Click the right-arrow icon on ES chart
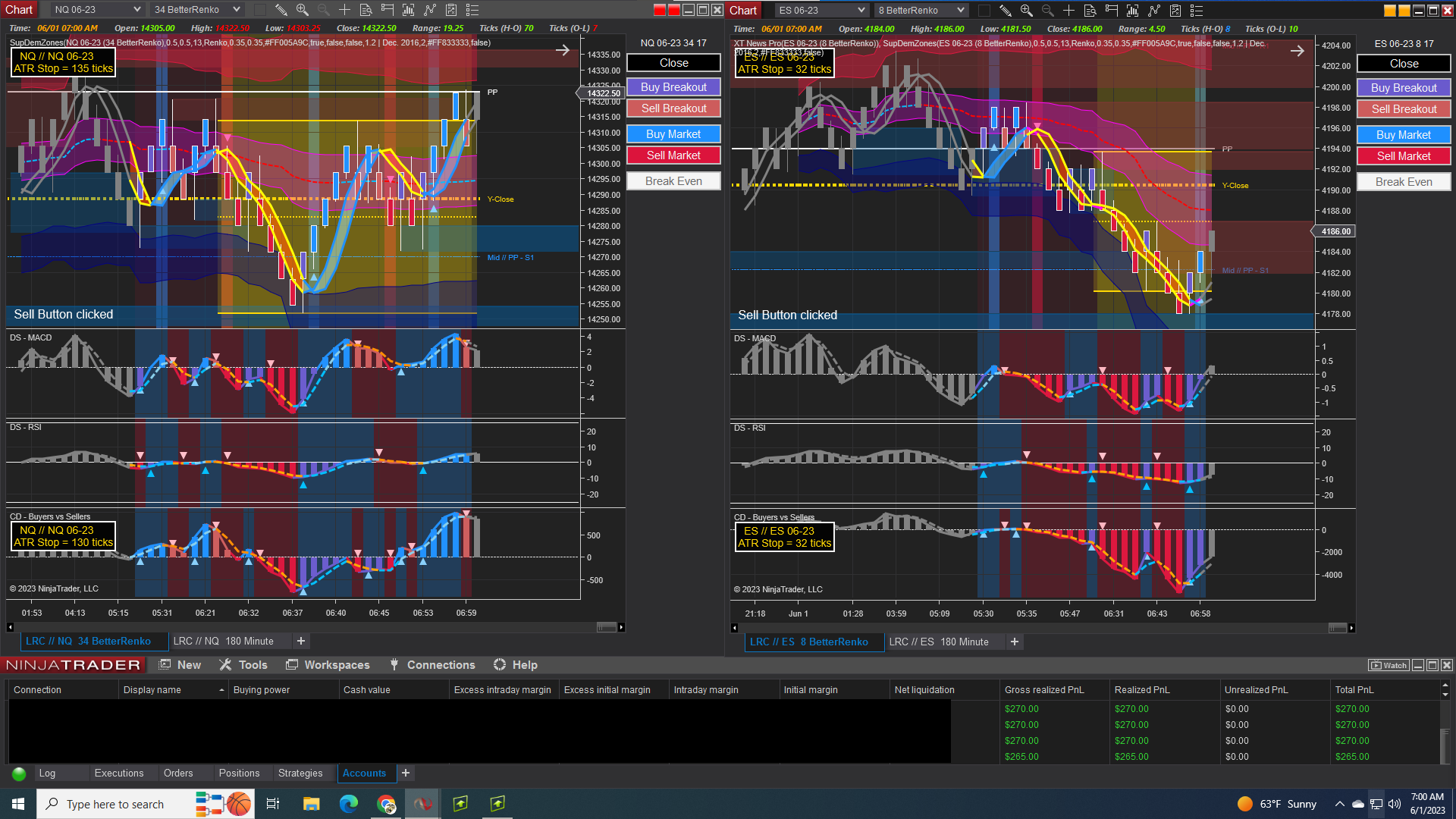Viewport: 1456px width, 819px height. [1298, 51]
